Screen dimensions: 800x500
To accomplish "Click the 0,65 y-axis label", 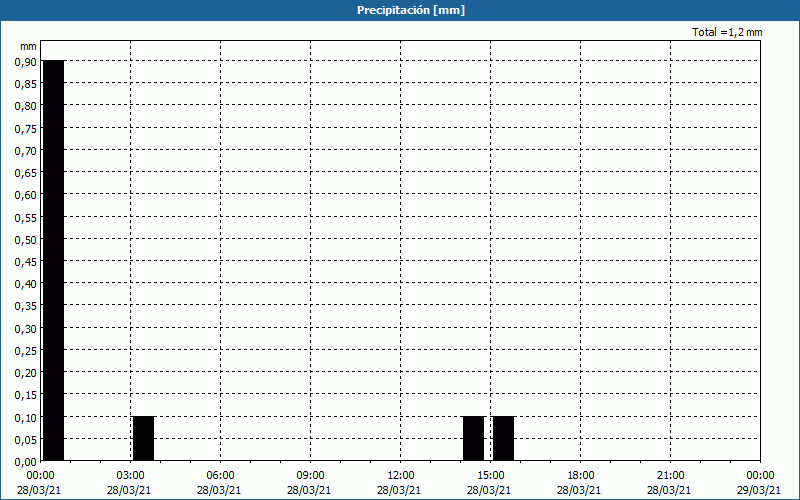I will (x=26, y=173).
